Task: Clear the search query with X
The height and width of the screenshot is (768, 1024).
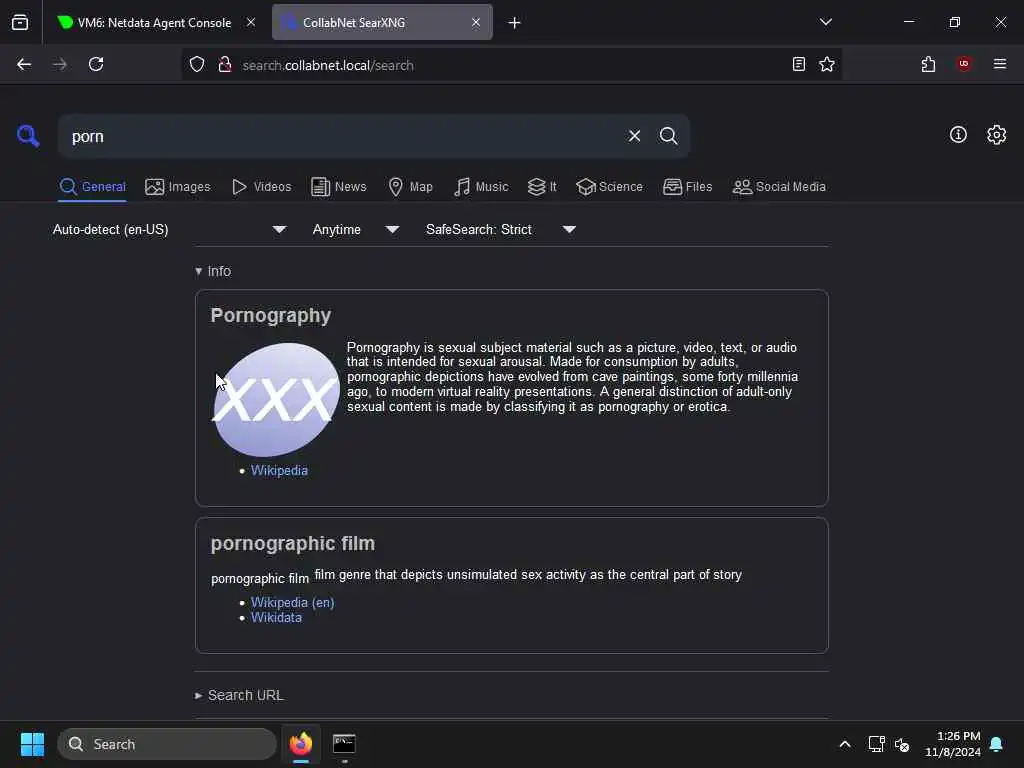Action: coord(634,136)
